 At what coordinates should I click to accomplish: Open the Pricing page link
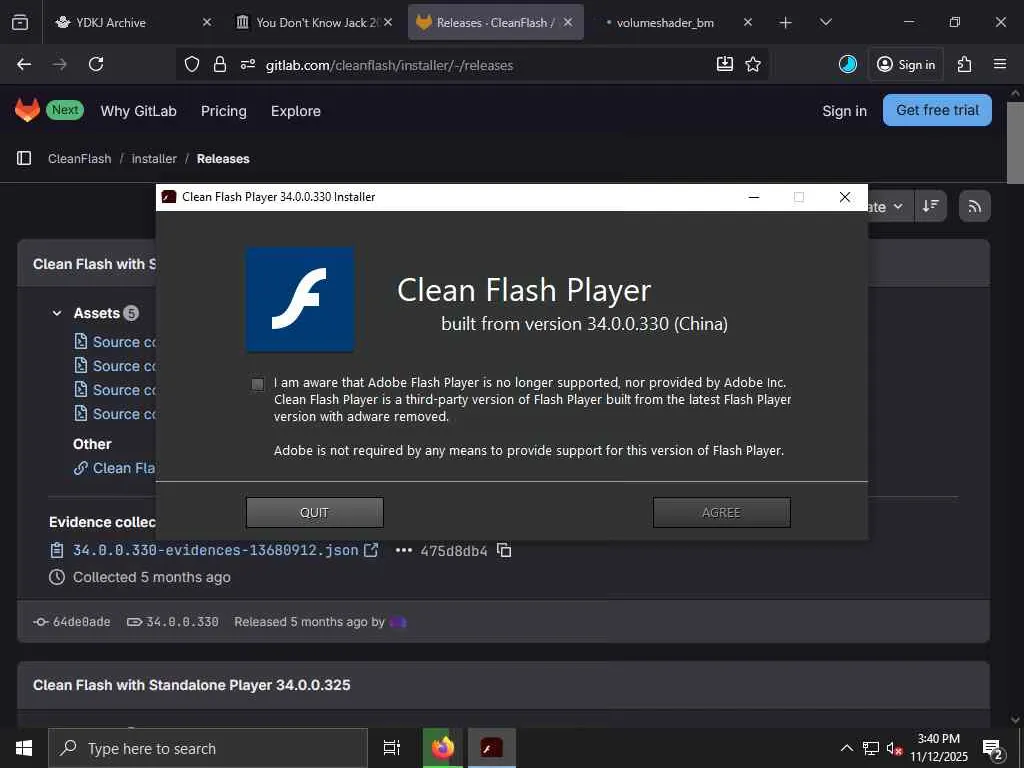223,111
